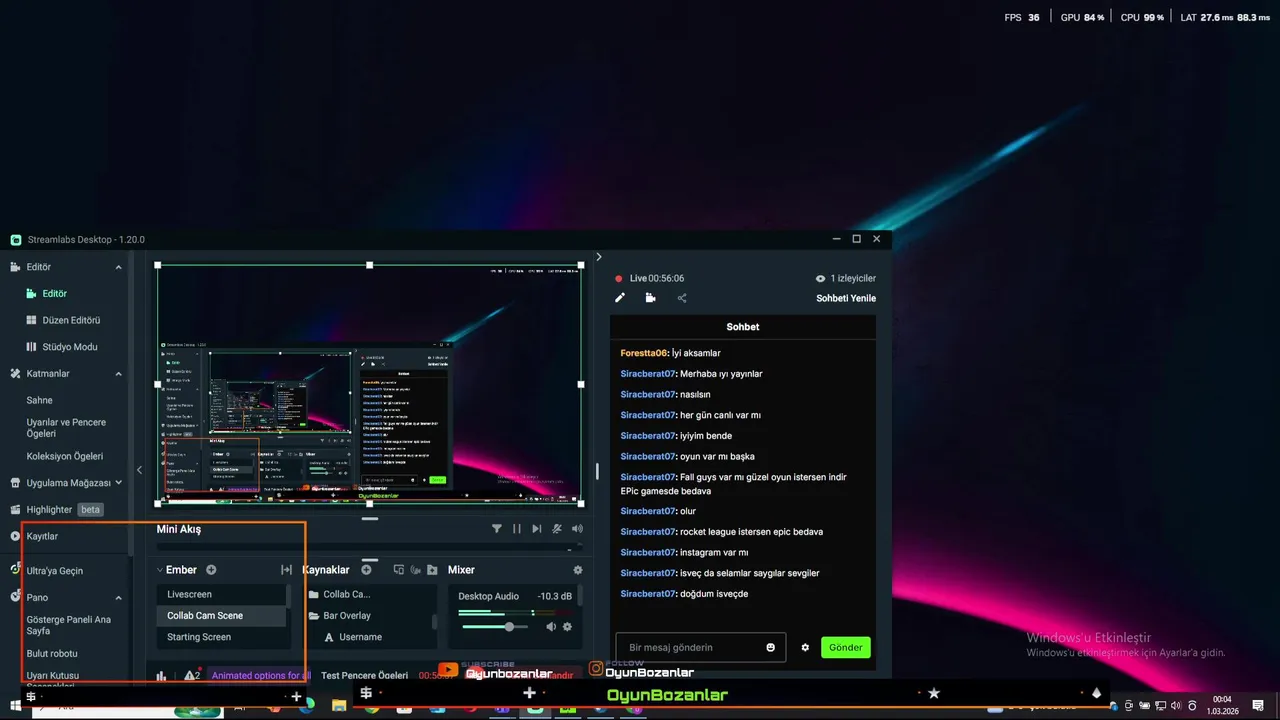Open Mixer advanced settings gear
This screenshot has width=1280, height=720.
(x=577, y=570)
